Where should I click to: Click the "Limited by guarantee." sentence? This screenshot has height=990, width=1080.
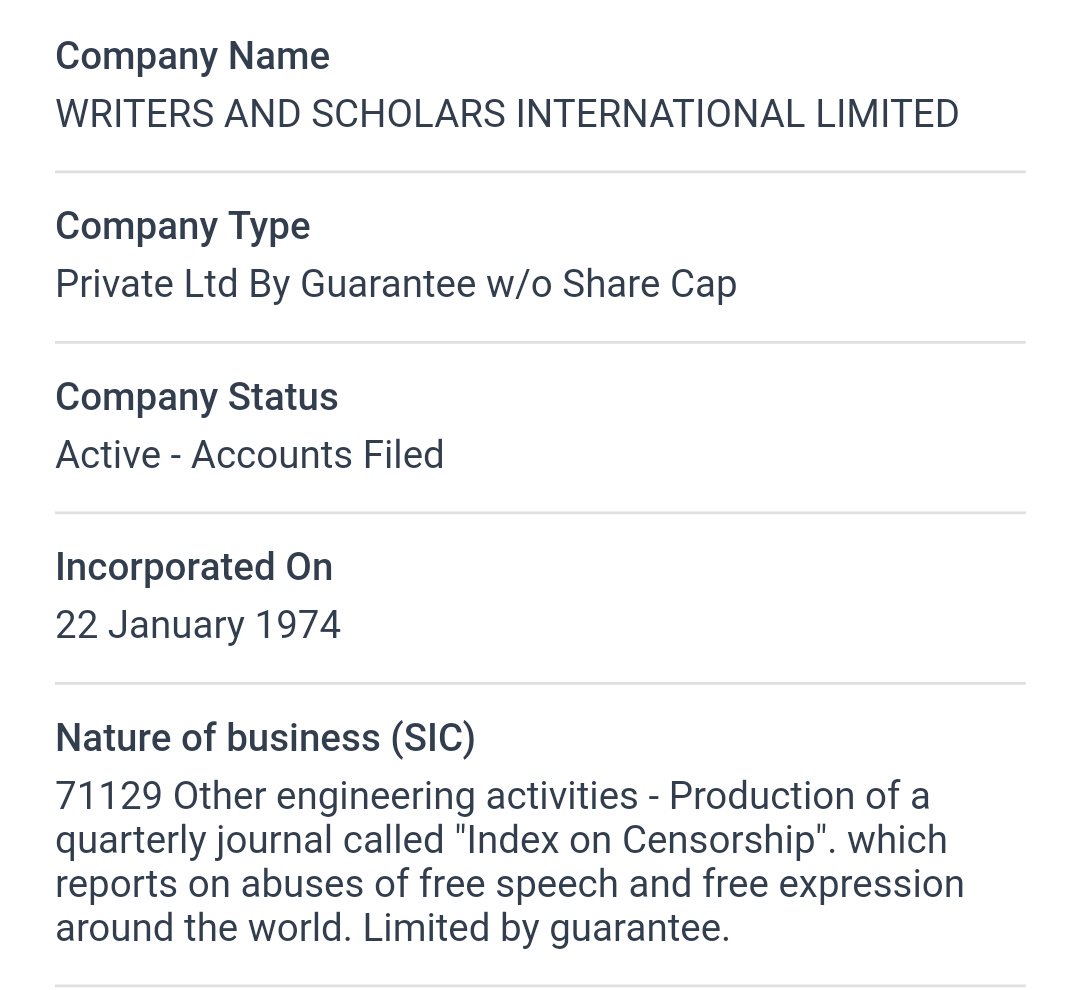[x=546, y=929]
